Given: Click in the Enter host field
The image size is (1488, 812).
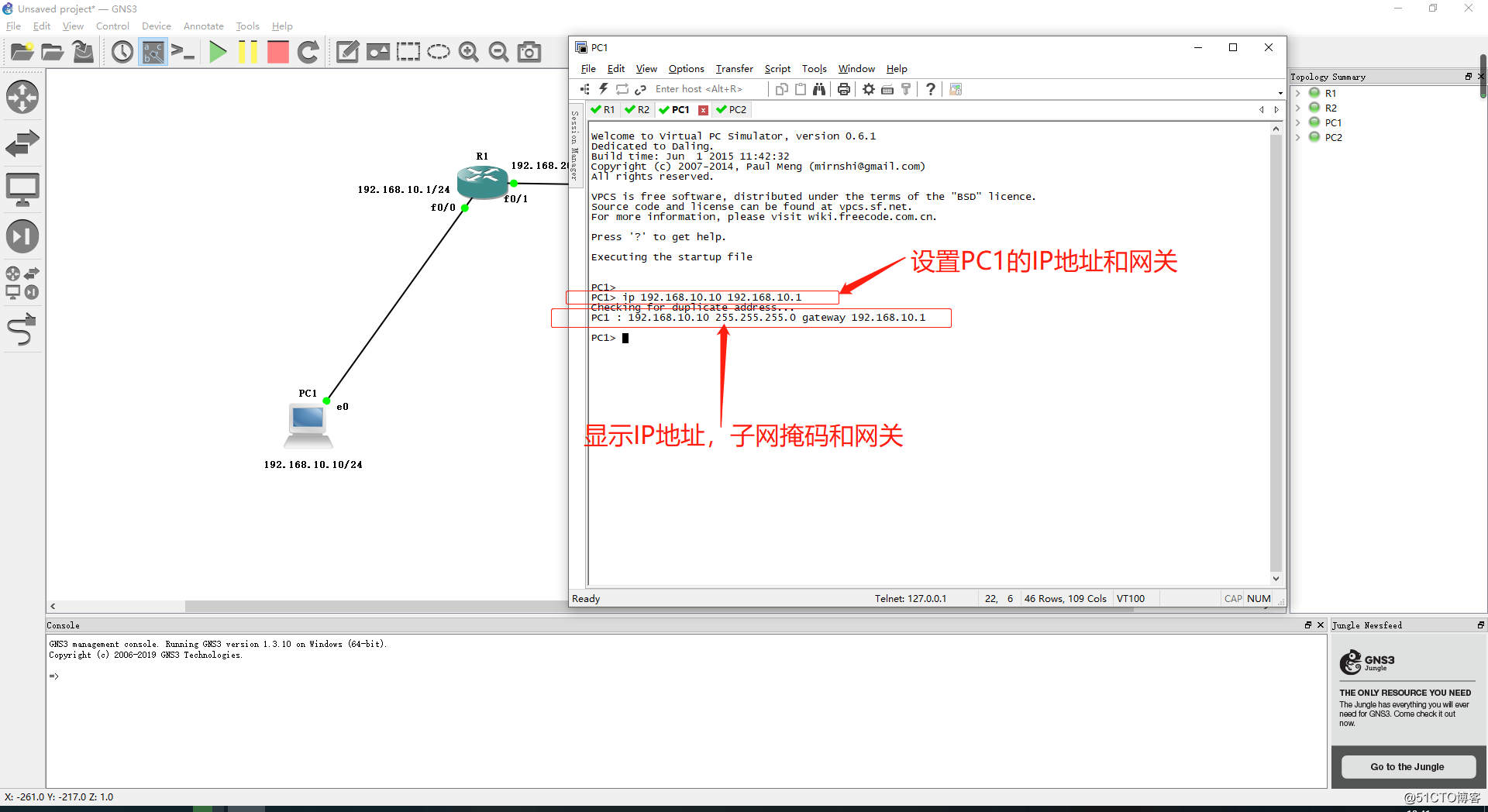Looking at the screenshot, I should pos(707,89).
